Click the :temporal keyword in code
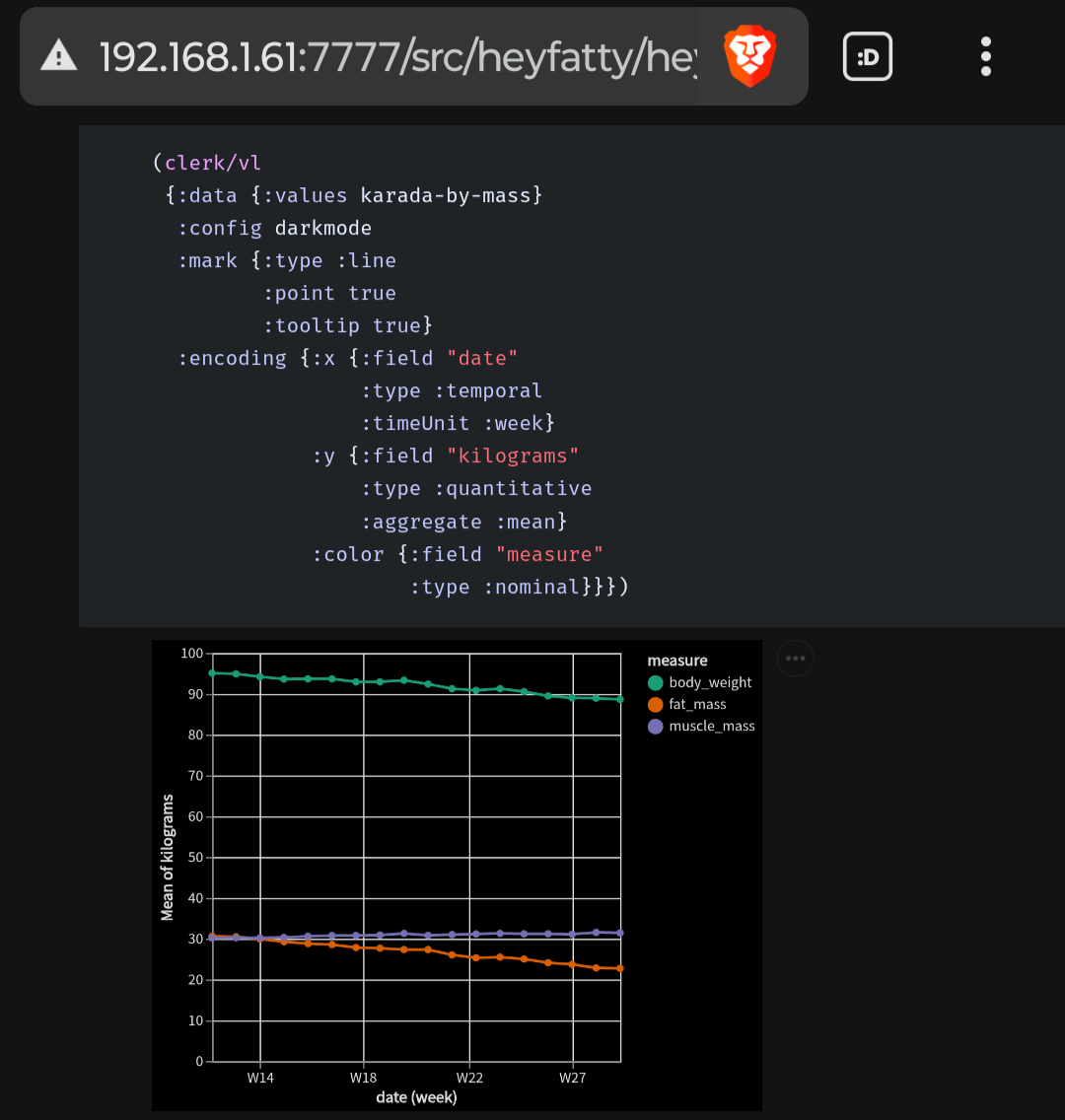Viewport: 1065px width, 1120px height. coord(488,390)
